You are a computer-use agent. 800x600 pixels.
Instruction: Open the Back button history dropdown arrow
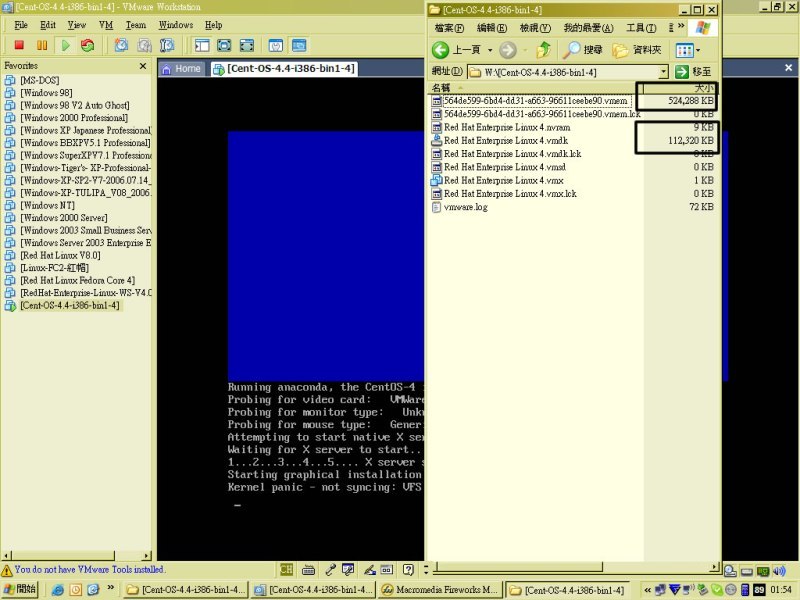[x=490, y=49]
